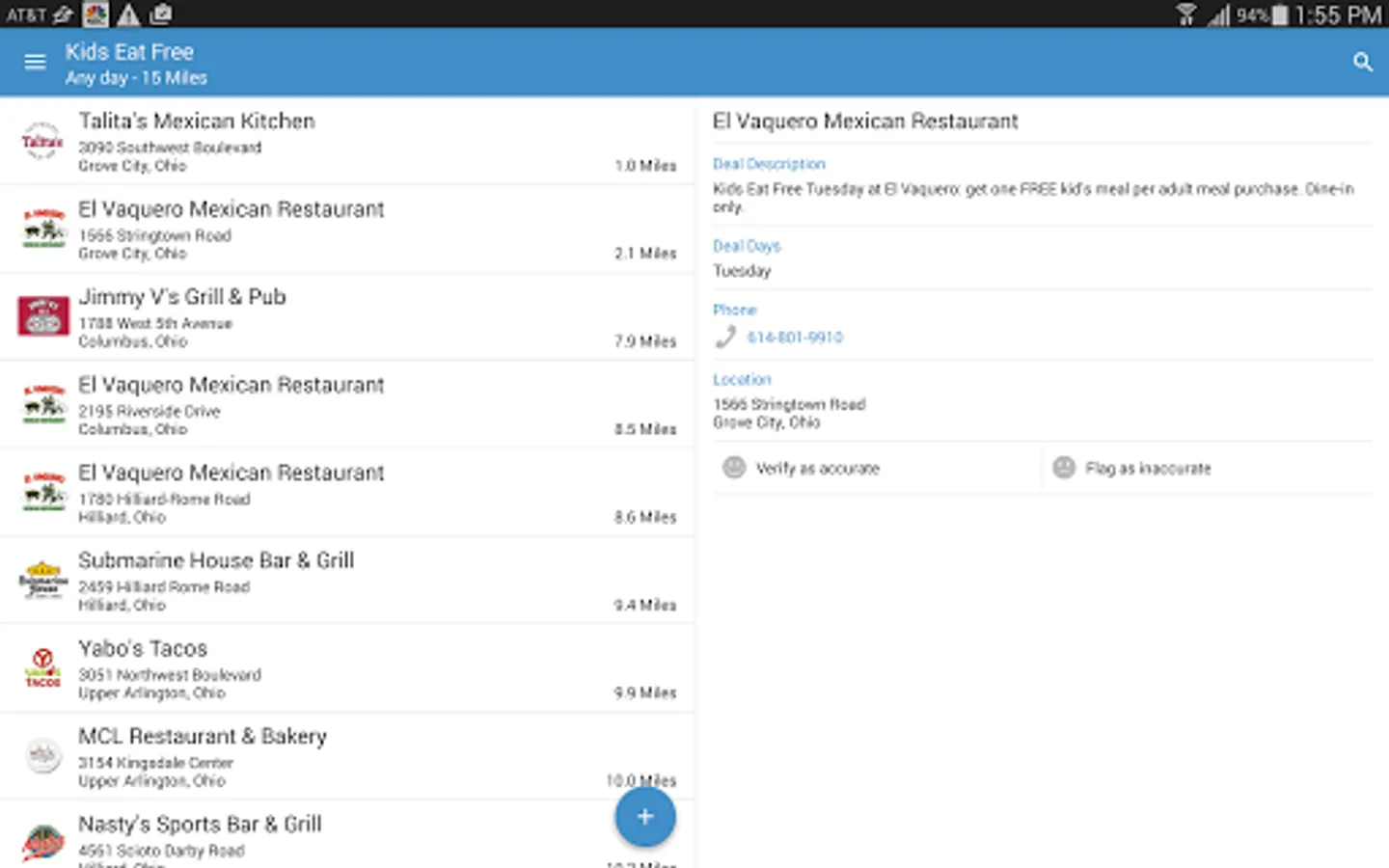
Task: Tap the MCL Restaurant & Bakery logo
Action: click(x=42, y=756)
